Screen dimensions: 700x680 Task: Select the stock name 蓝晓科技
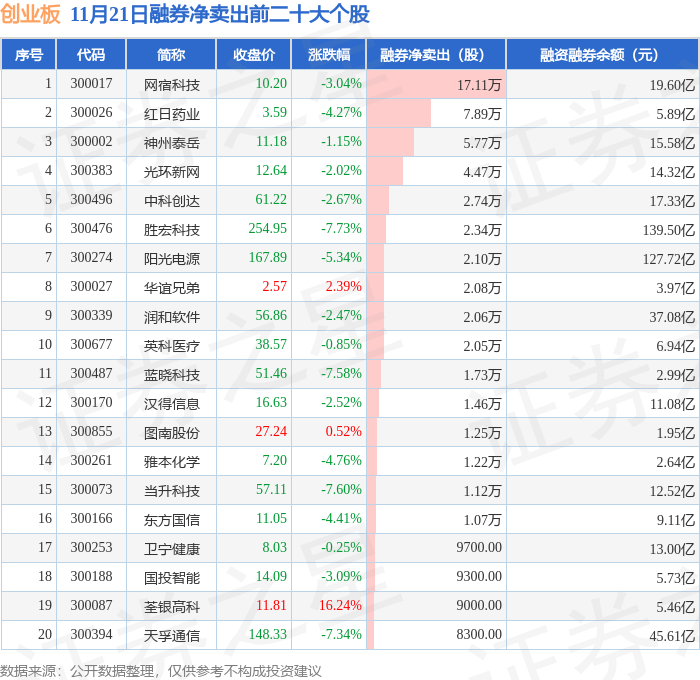click(171, 375)
